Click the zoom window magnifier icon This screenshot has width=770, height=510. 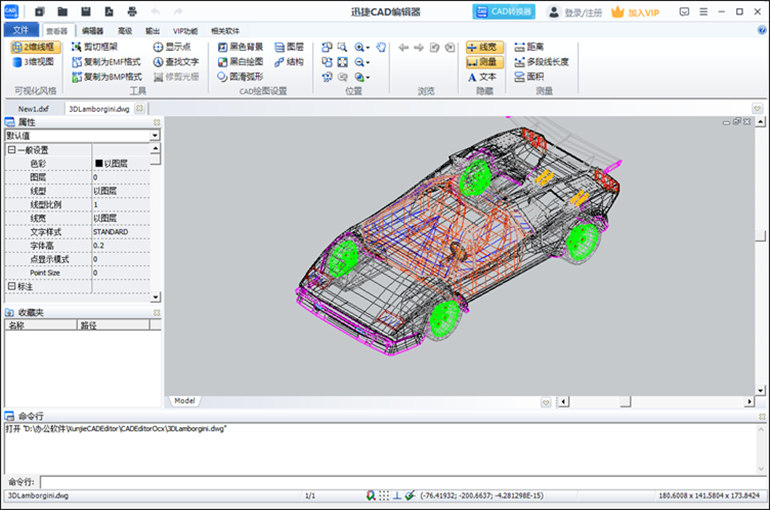click(342, 47)
